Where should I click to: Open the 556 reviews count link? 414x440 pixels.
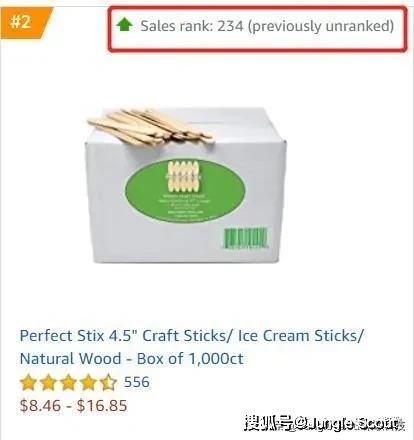pos(137,382)
